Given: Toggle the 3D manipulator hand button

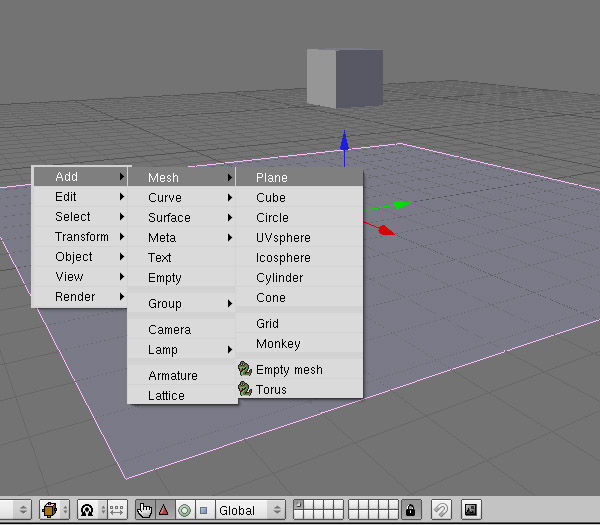Looking at the screenshot, I should 145,510.
